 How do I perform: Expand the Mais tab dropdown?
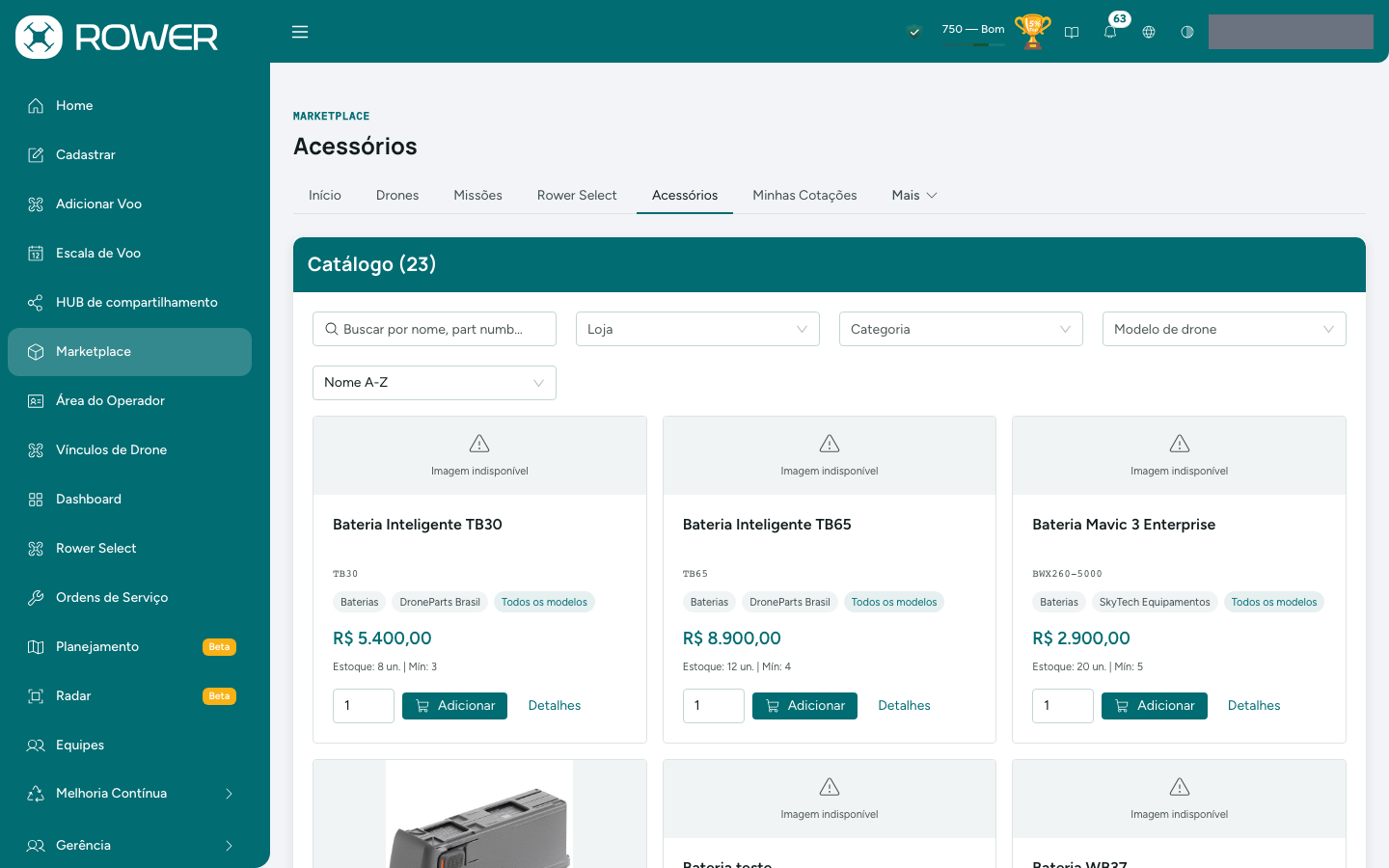(x=914, y=195)
